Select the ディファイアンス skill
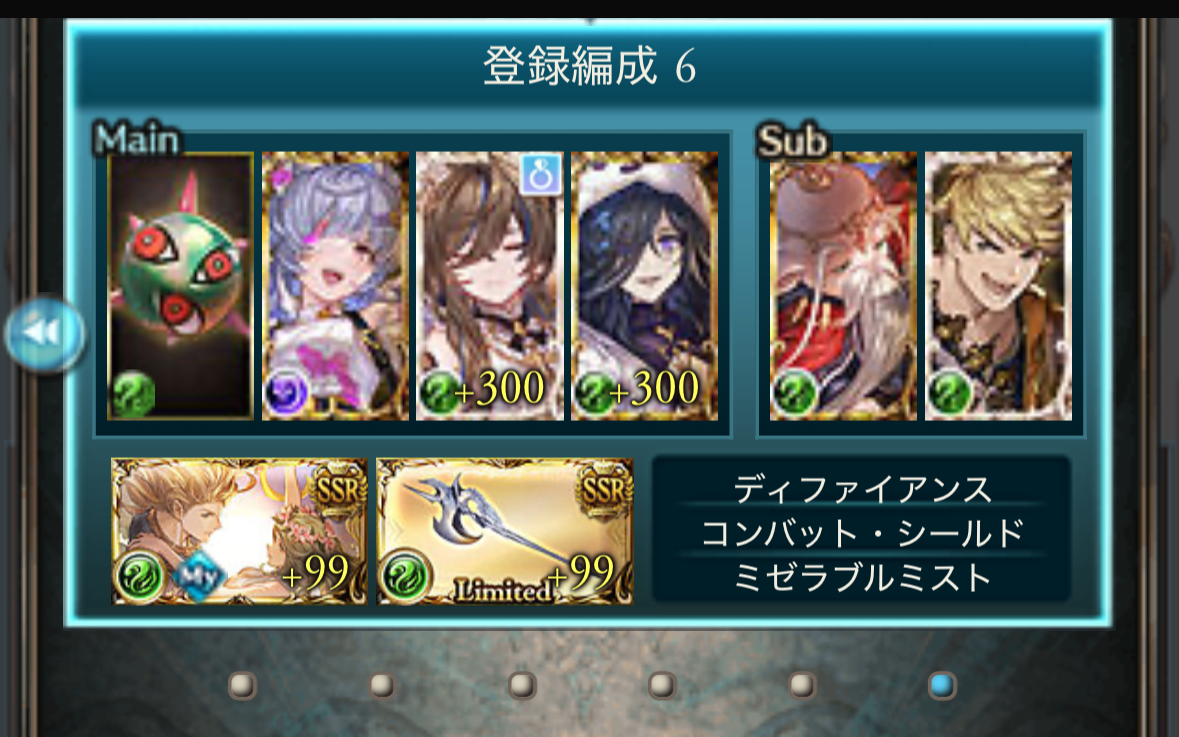 pyautogui.click(x=862, y=490)
